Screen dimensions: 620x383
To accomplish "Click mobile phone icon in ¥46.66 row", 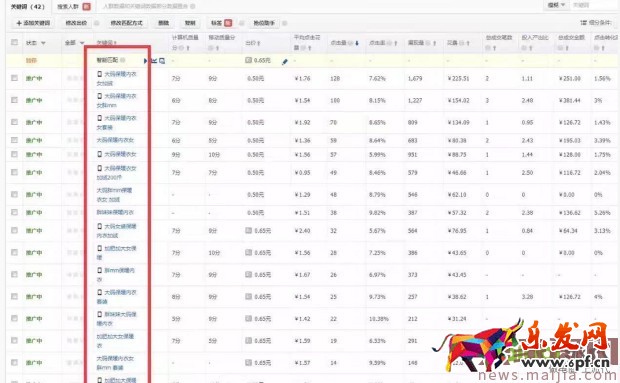I will click(x=100, y=168).
